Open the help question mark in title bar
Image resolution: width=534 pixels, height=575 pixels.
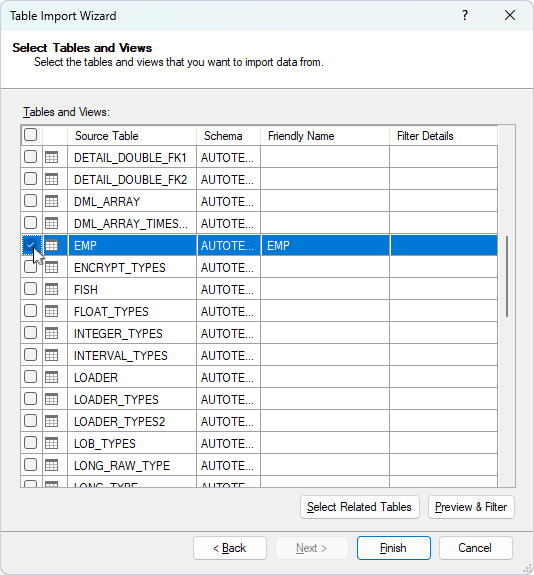(465, 15)
